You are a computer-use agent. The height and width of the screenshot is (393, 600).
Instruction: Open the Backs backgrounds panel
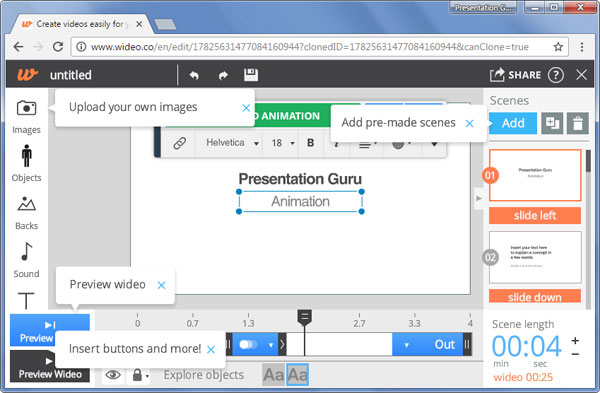tap(26, 213)
